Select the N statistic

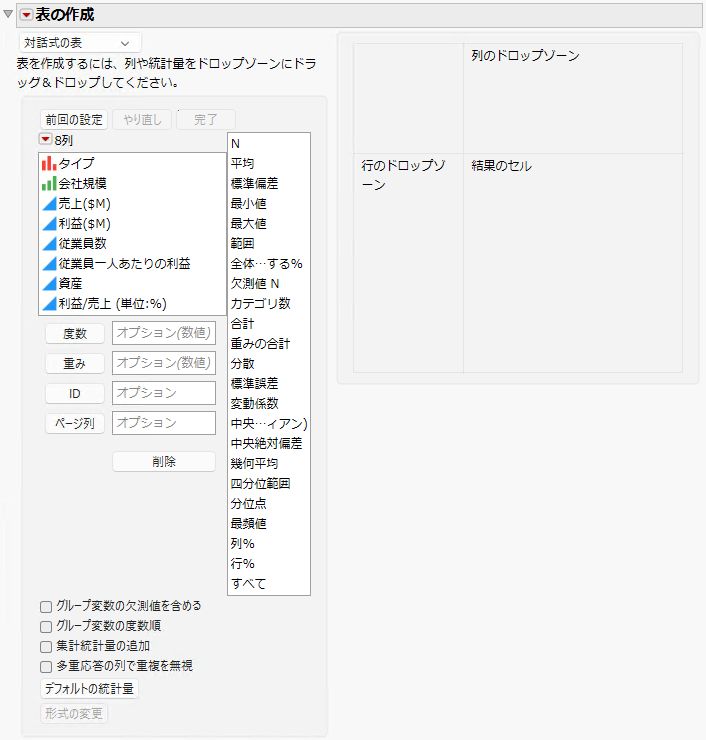[x=235, y=143]
